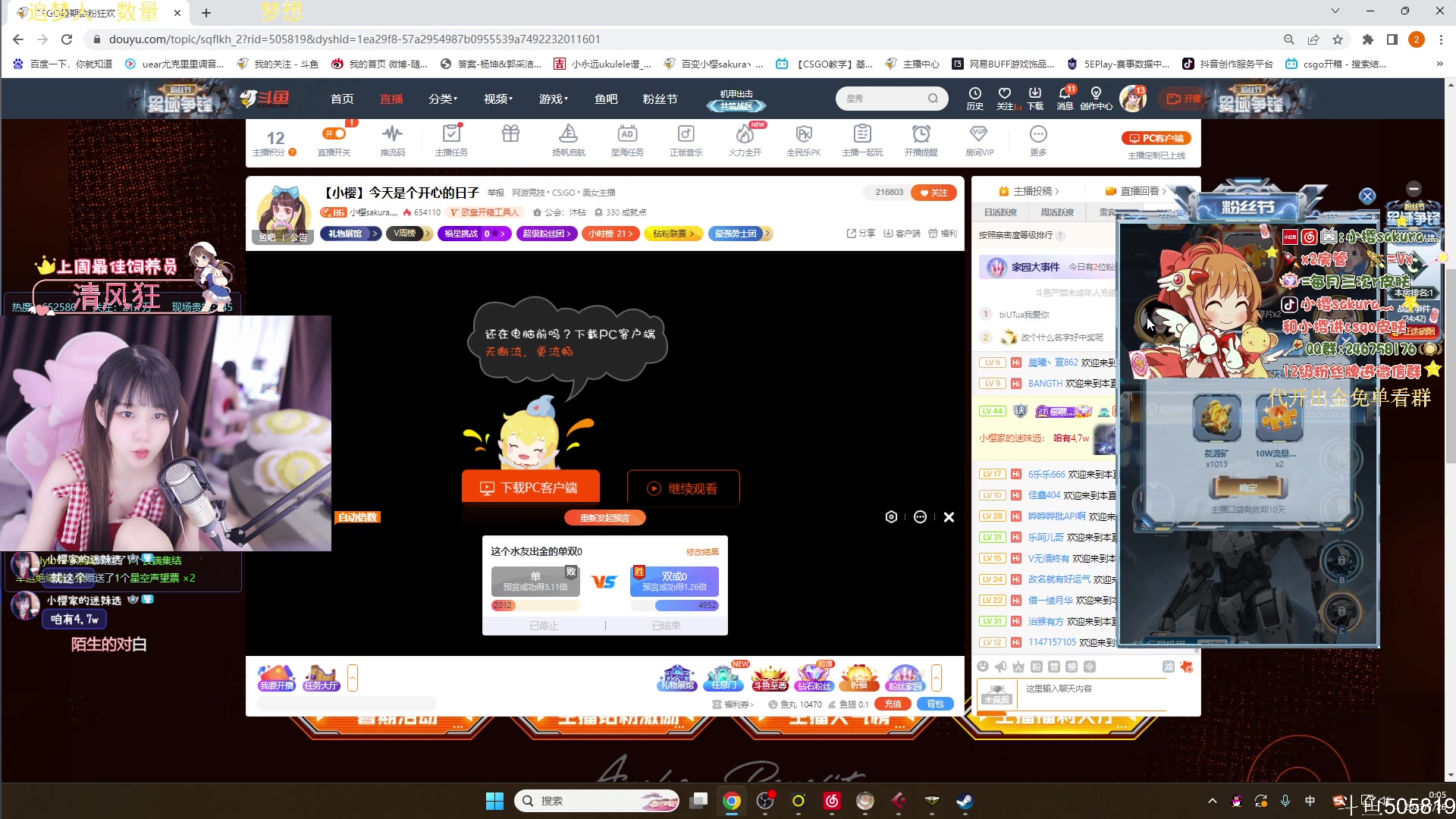Open the 粉丝家园 gift icon
1456x819 pixels.
tap(905, 676)
